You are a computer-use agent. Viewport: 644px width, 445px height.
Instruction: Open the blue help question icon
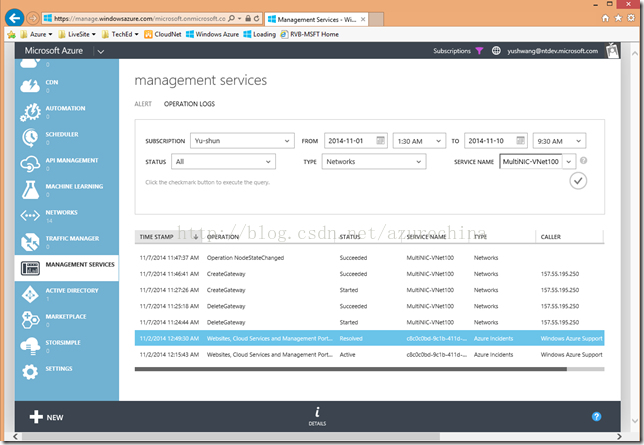596,417
